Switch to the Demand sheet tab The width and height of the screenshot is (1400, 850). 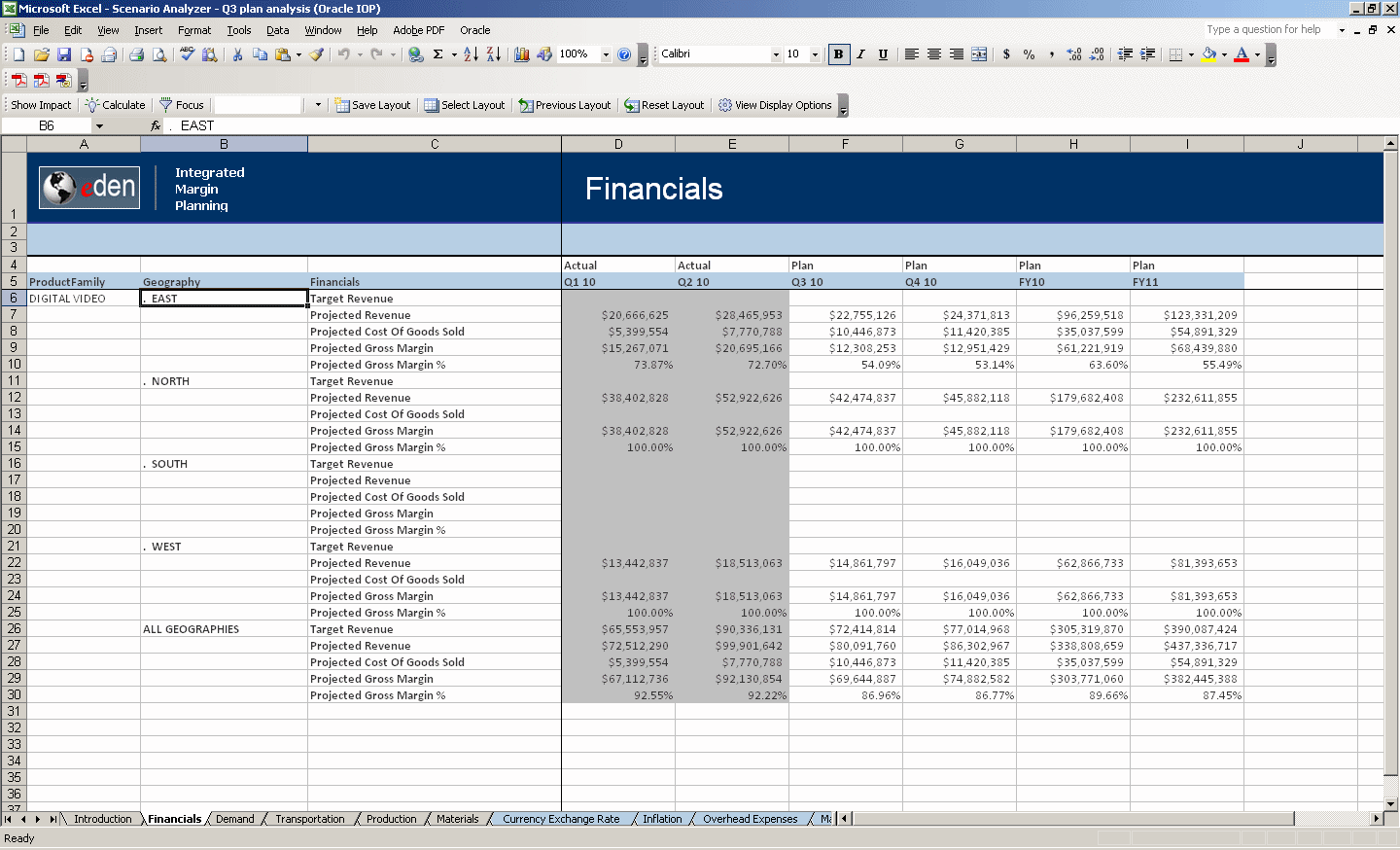[x=235, y=819]
